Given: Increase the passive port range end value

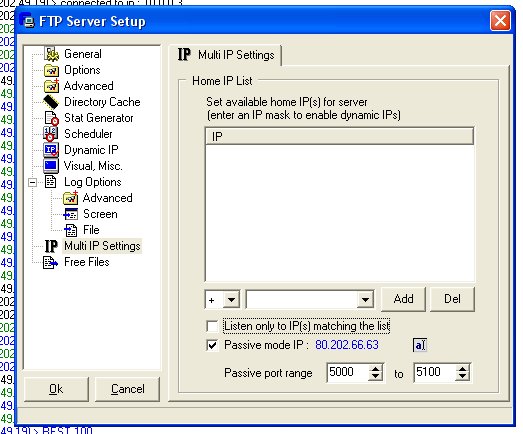Looking at the screenshot, I should coord(462,368).
